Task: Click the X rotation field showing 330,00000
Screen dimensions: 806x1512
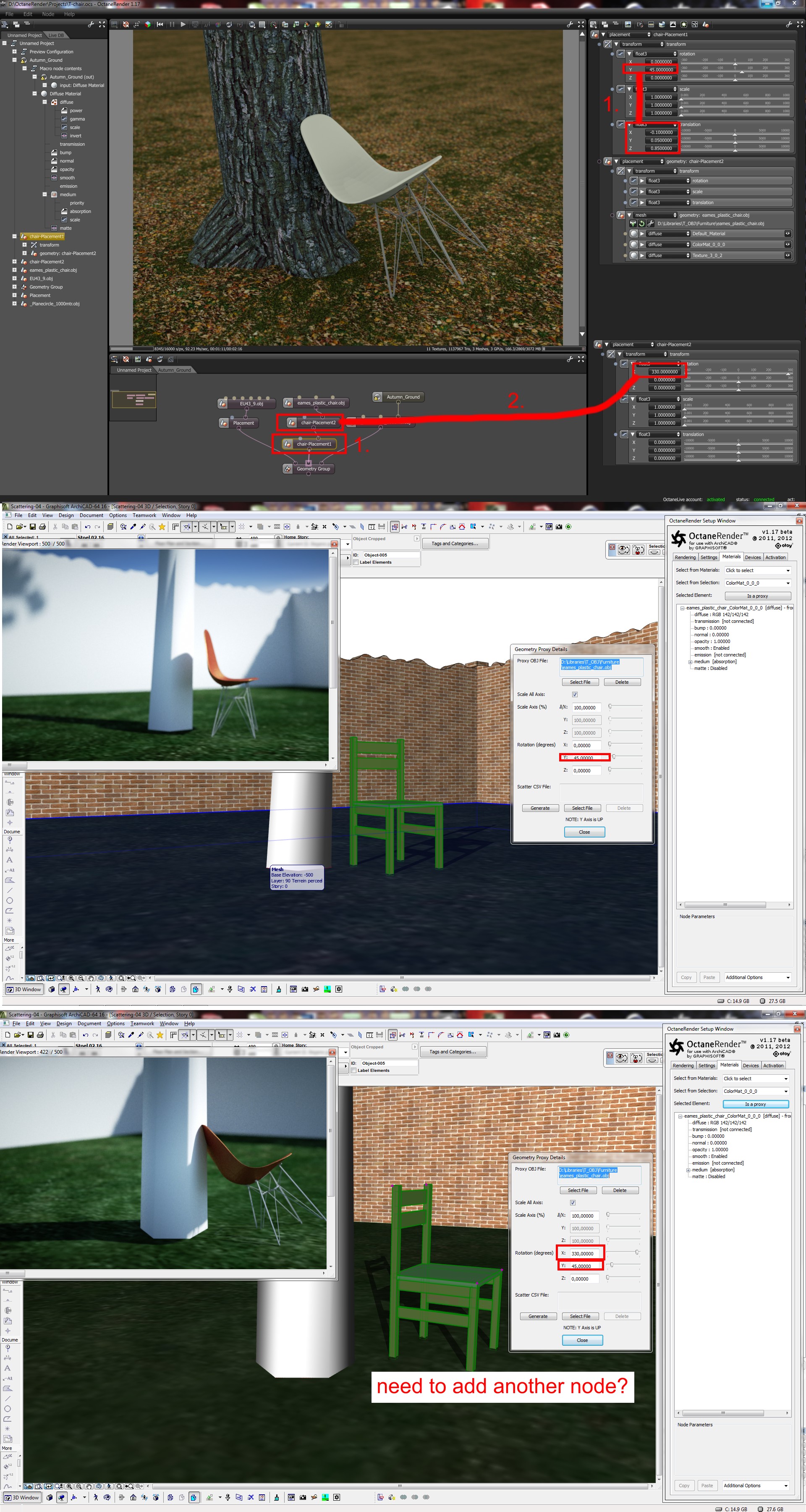Action: pos(584,1253)
